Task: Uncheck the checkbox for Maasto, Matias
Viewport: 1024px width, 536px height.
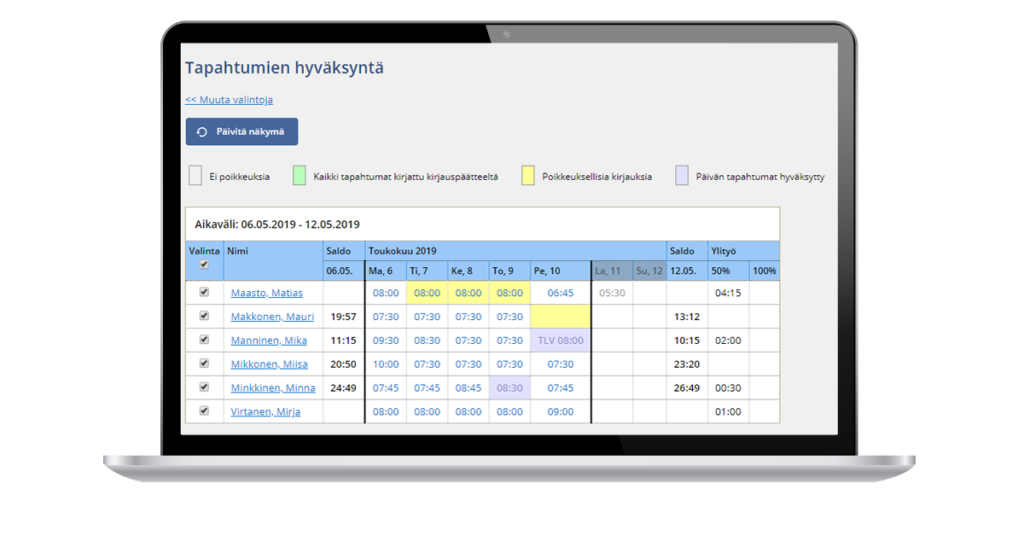Action: [x=204, y=293]
